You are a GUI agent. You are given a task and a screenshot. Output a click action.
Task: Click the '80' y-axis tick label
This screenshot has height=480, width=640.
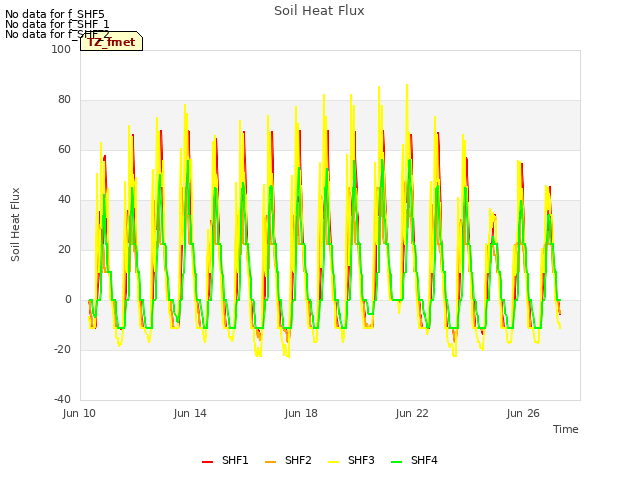pyautogui.click(x=64, y=100)
